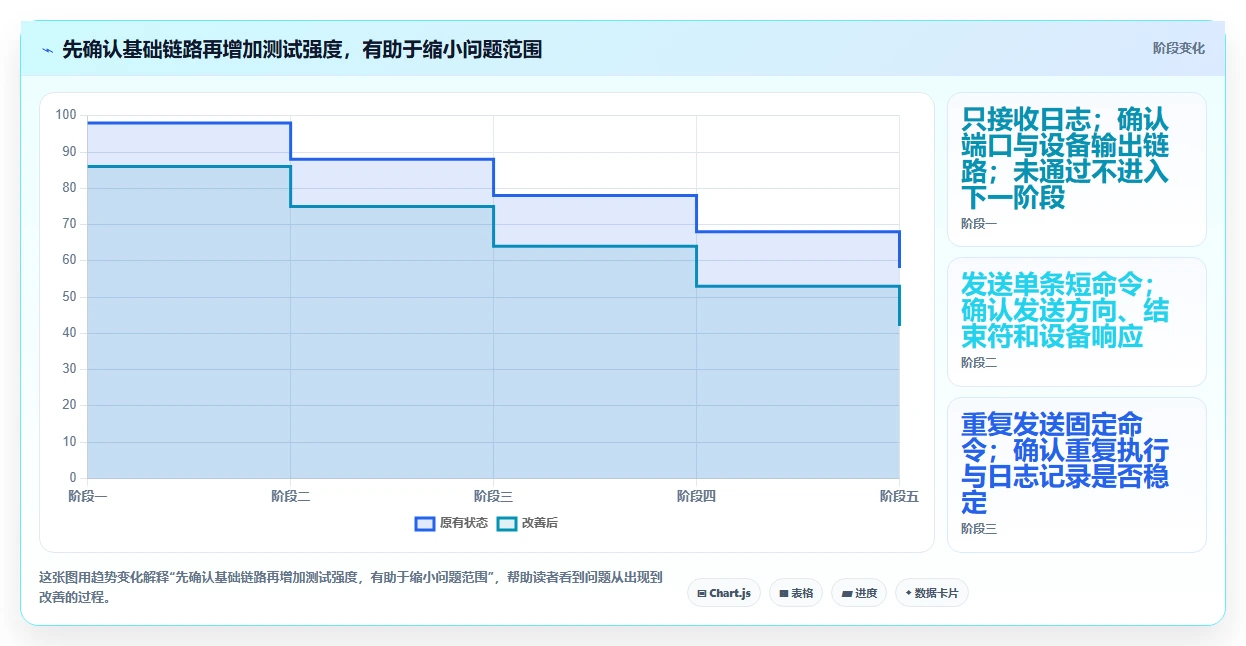Screen dimensions: 1246x646
Task: Click the icon inside the Chart.js tag
Action: [x=702, y=593]
